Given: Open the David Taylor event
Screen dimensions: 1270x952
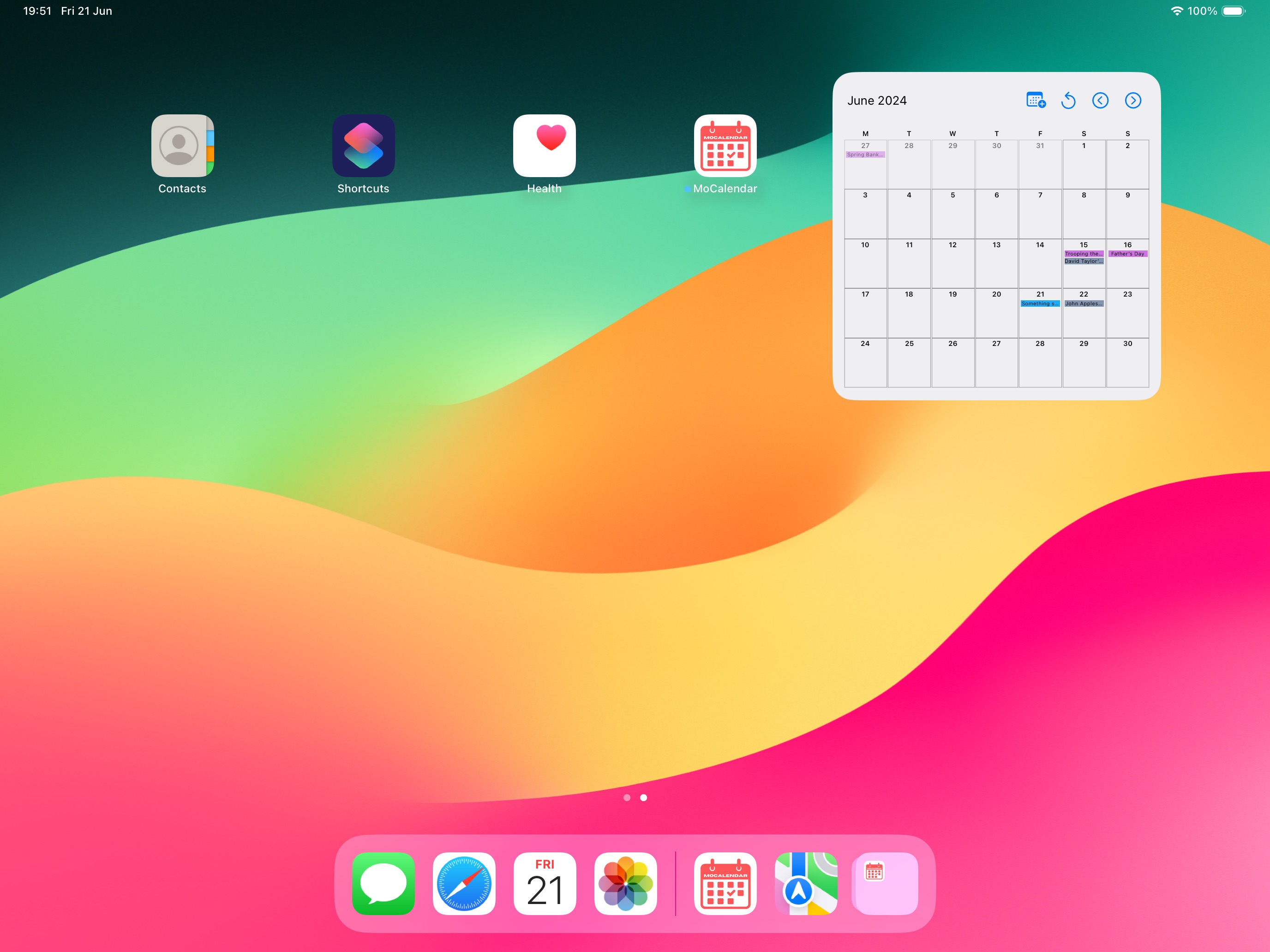Looking at the screenshot, I should [x=1084, y=261].
